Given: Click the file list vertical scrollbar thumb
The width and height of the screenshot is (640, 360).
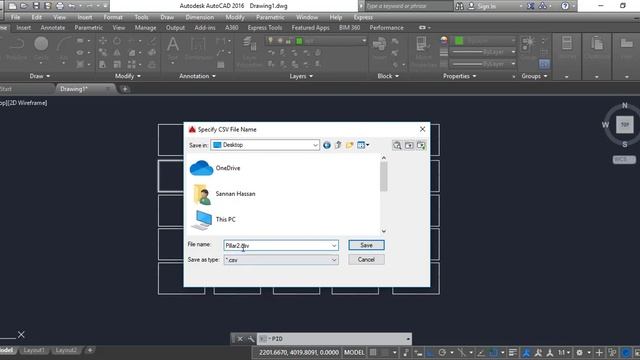Looking at the screenshot, I should point(383,176).
